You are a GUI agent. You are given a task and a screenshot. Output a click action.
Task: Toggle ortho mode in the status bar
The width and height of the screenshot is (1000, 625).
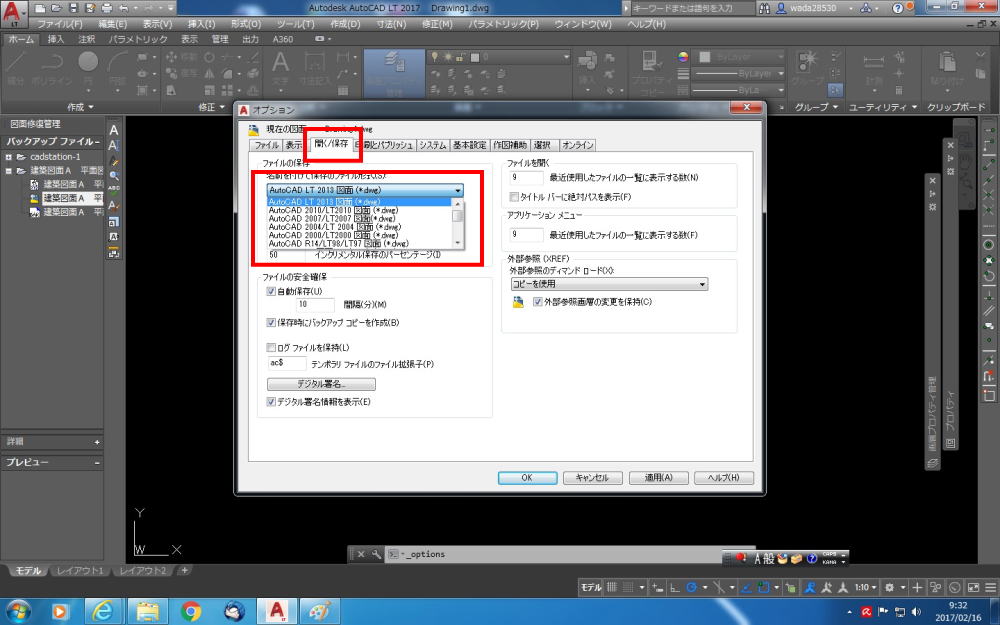point(674,587)
